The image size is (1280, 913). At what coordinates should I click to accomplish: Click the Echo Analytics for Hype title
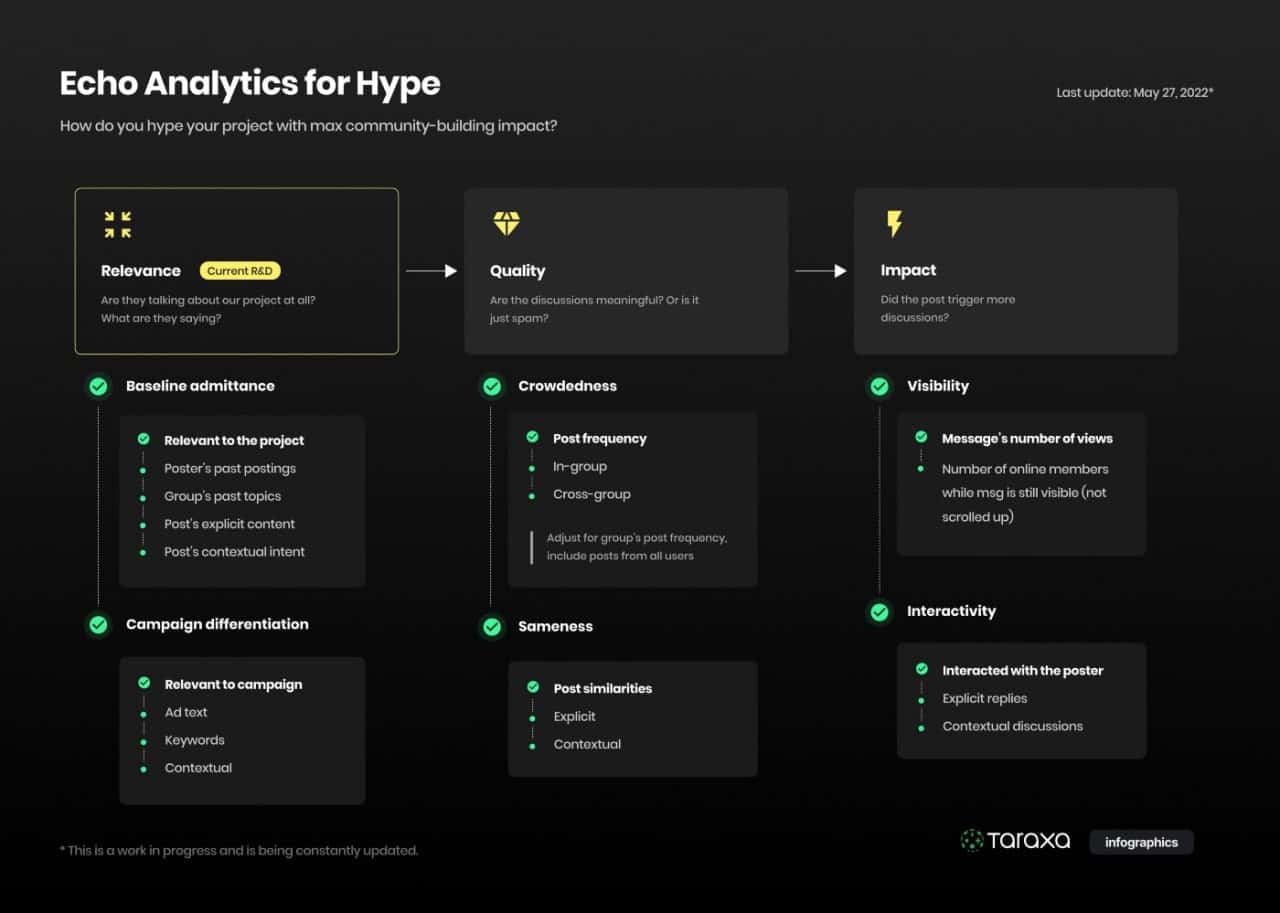coord(250,83)
